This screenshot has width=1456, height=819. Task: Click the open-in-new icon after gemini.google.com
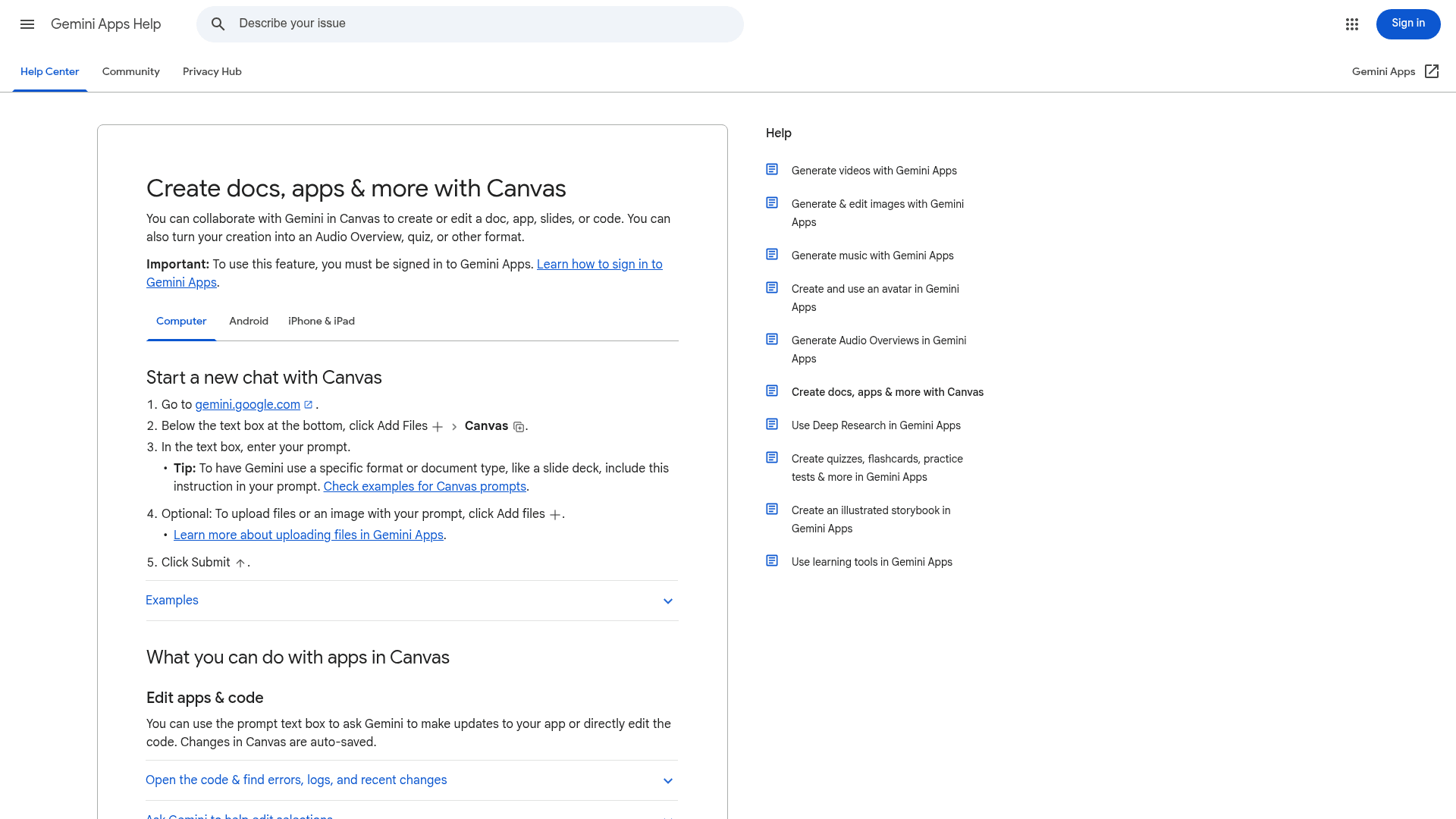(x=309, y=405)
